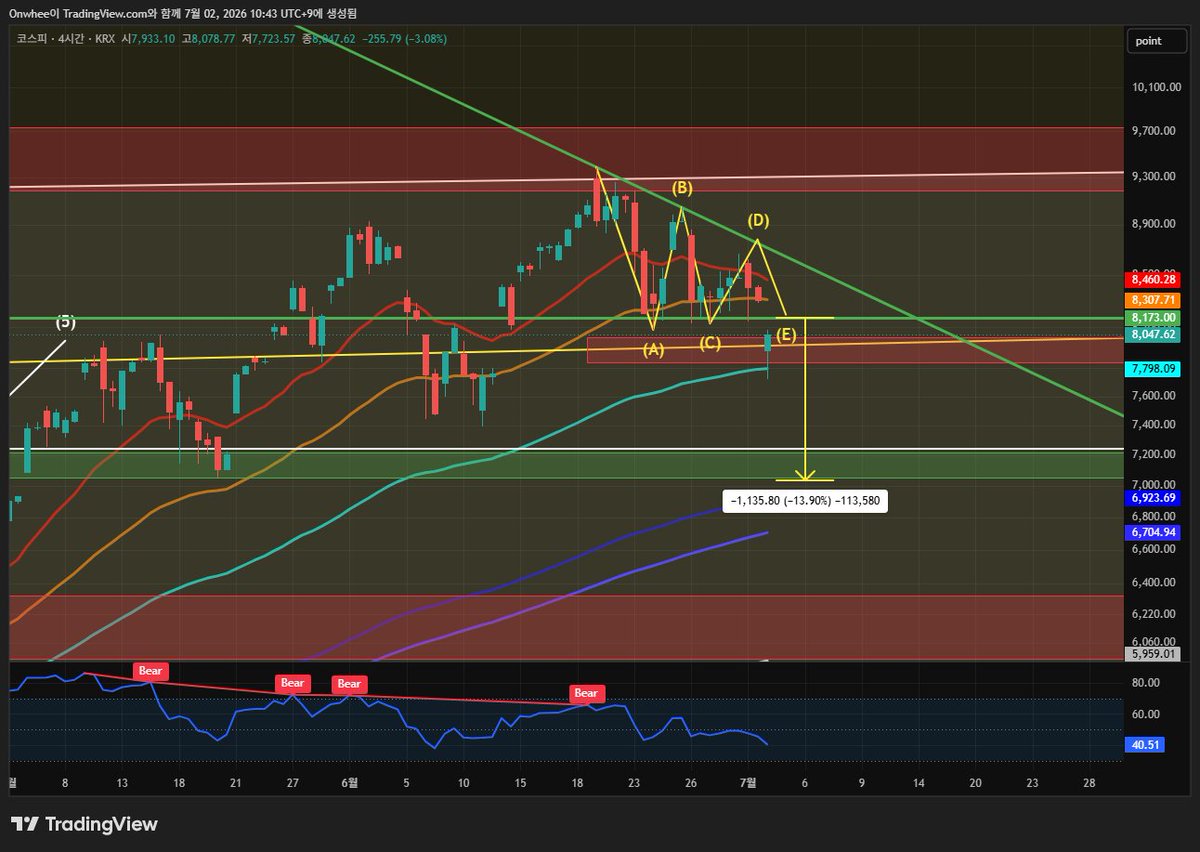Select the (E) wave label
Viewport: 1200px width, 852px height.
coord(786,335)
